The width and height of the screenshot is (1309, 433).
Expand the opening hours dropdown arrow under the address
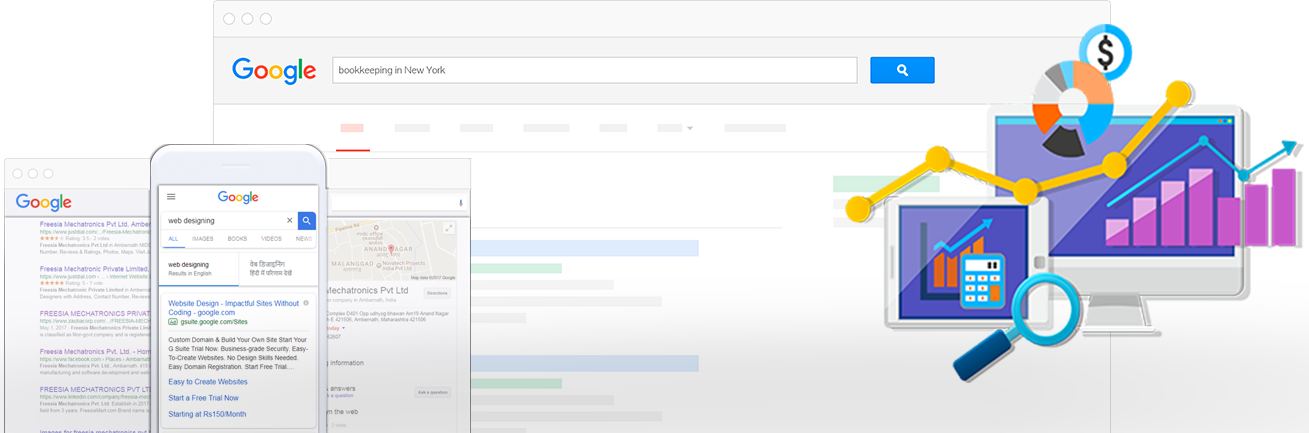344,328
